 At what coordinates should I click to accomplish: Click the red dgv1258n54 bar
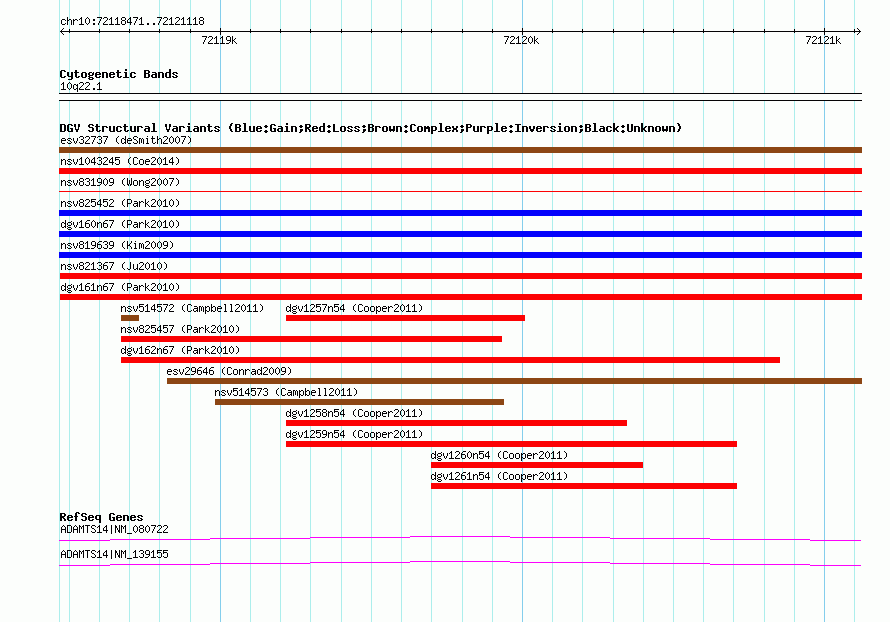click(456, 423)
